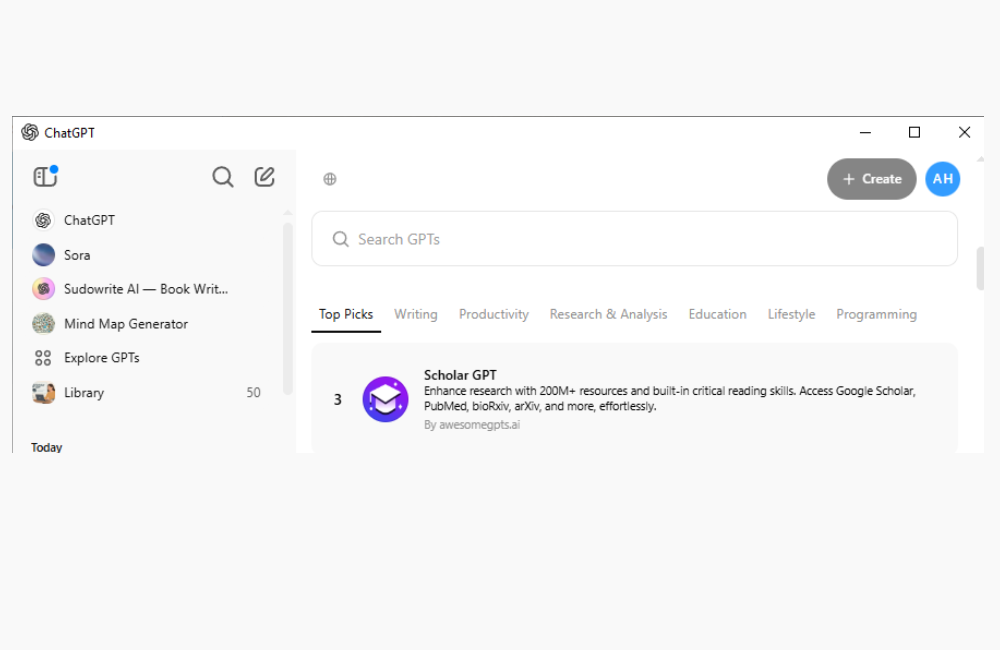Switch to the Writing tab

click(x=416, y=314)
